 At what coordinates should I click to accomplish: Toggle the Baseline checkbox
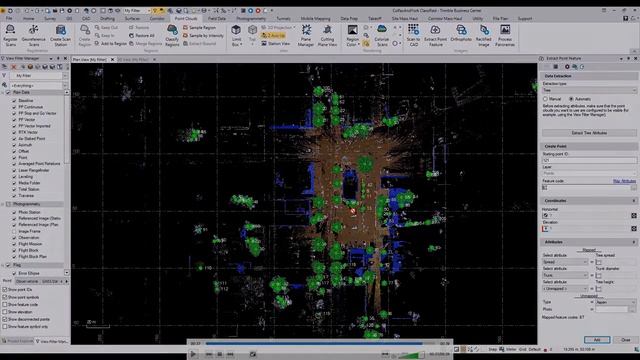point(14,100)
